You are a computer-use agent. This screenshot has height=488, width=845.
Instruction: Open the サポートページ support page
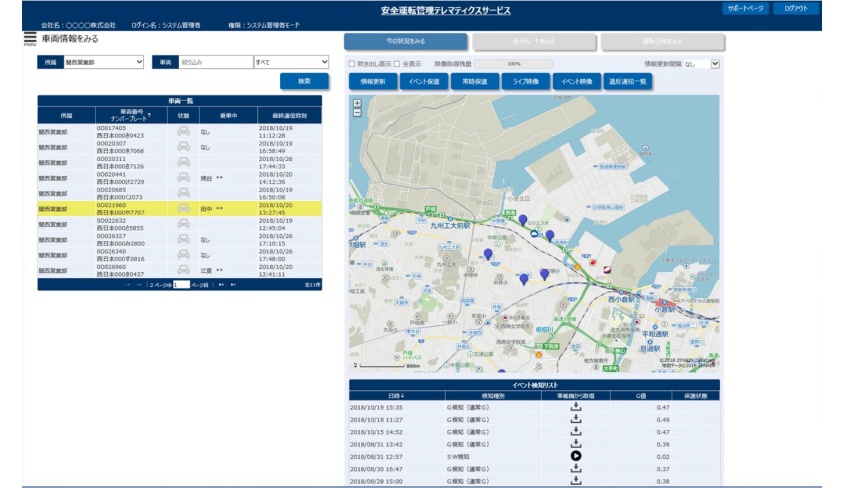tap(745, 9)
